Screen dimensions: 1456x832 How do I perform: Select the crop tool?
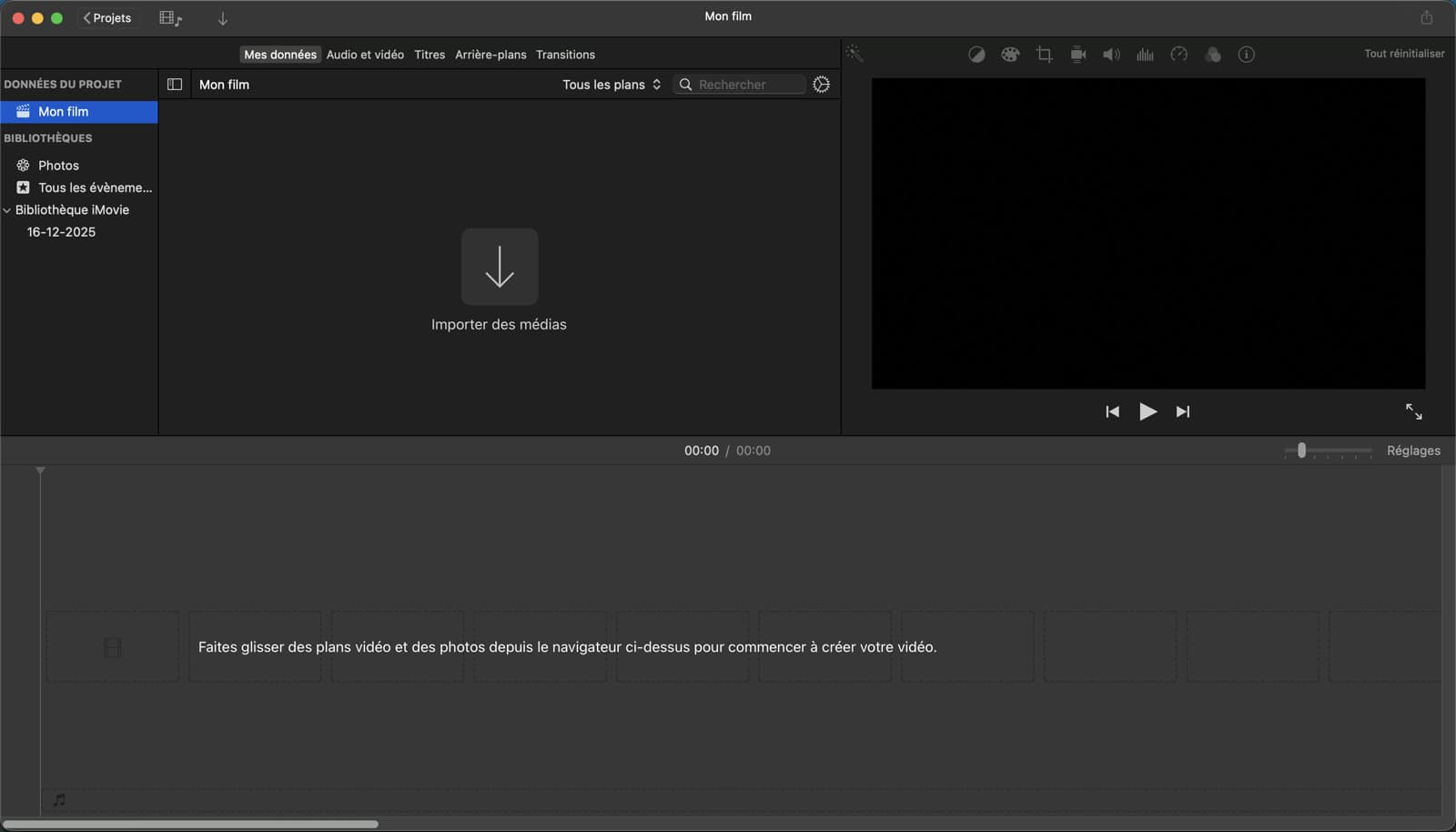1044,55
